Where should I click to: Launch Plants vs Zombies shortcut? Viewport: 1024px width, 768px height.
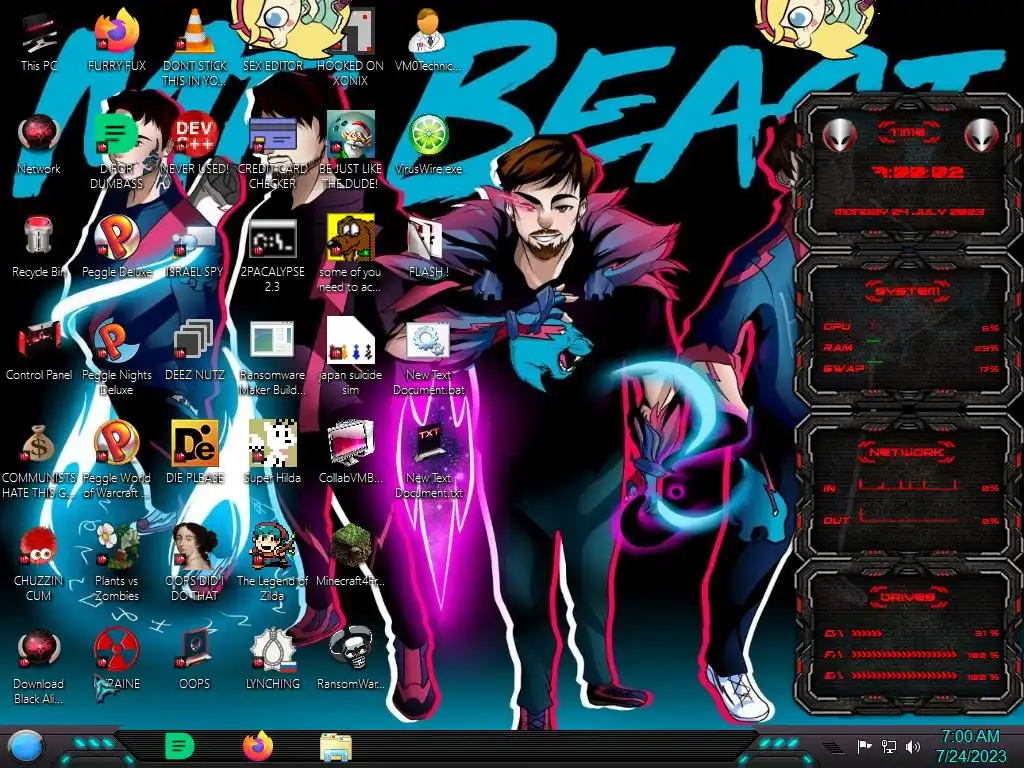click(x=116, y=563)
